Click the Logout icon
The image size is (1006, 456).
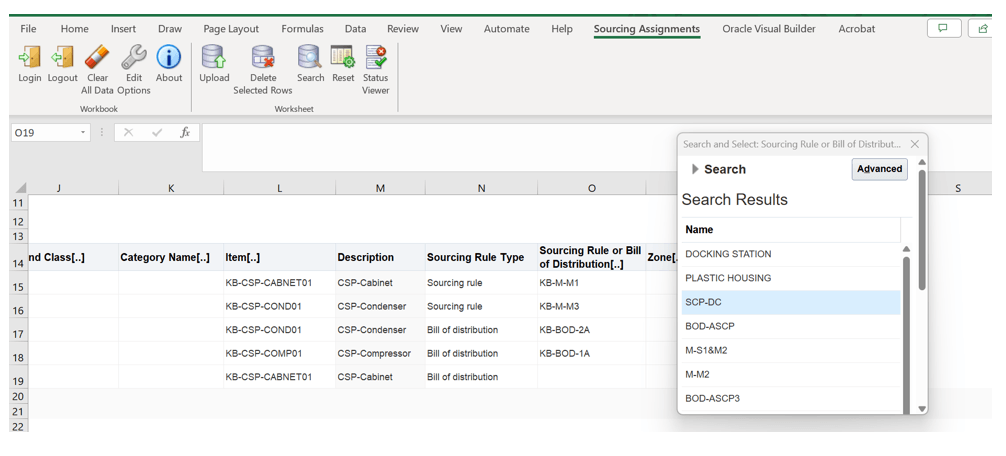coord(62,57)
